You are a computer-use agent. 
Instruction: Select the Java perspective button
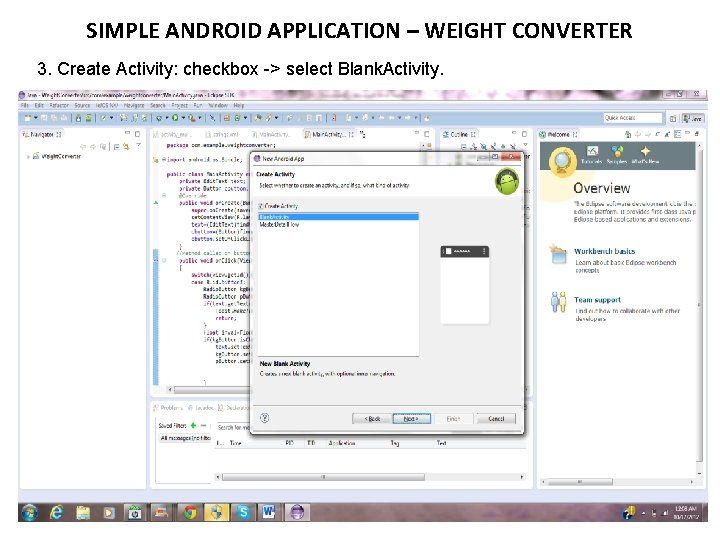click(x=693, y=118)
